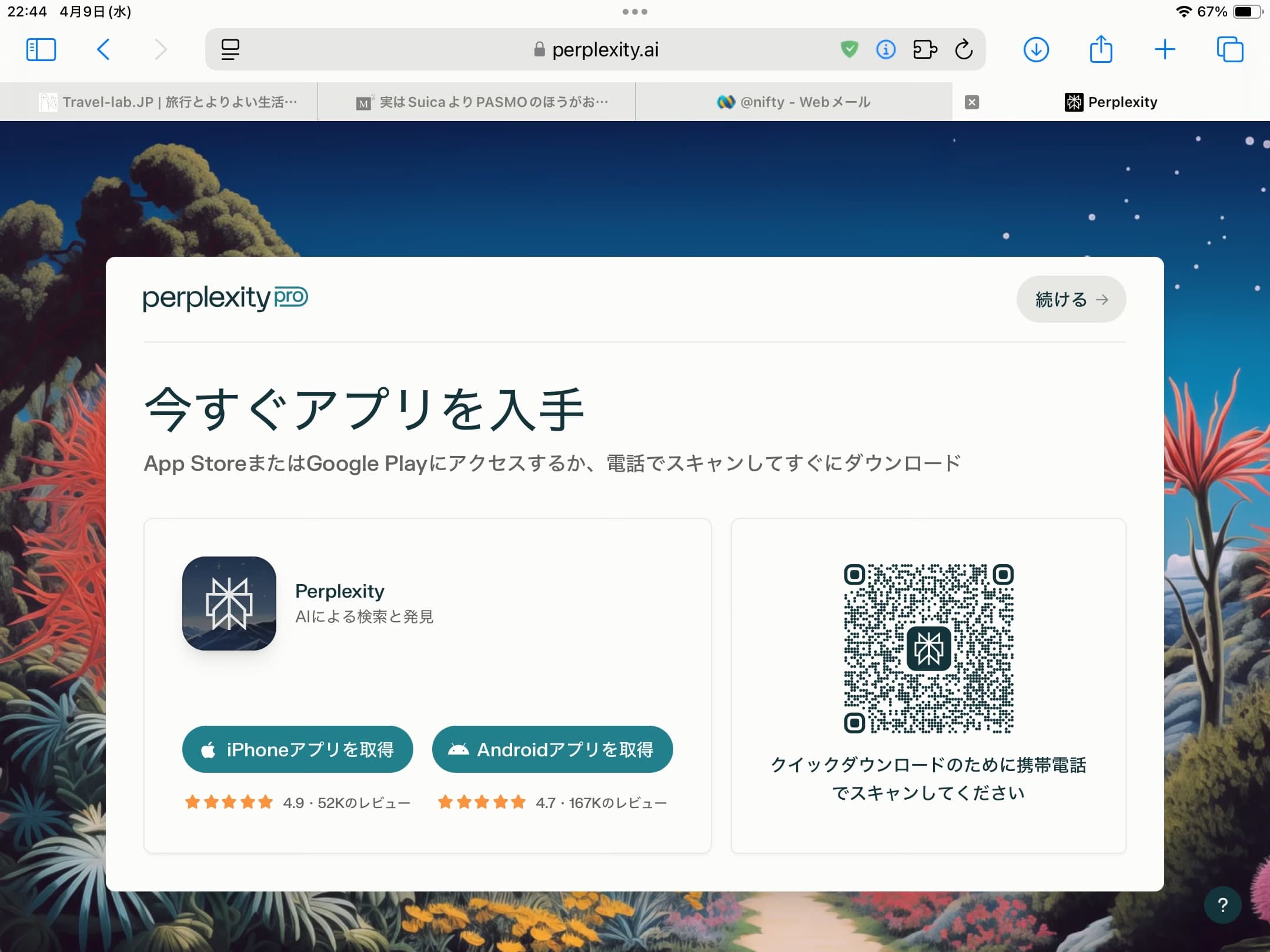Viewport: 1270px width, 952px height.
Task: Click the 'Perplexity' app name text
Action: 340,591
